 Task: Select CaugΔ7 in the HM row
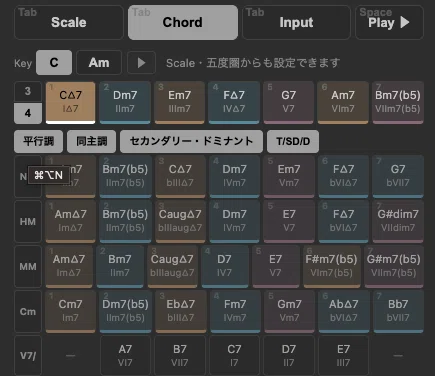tap(180, 221)
